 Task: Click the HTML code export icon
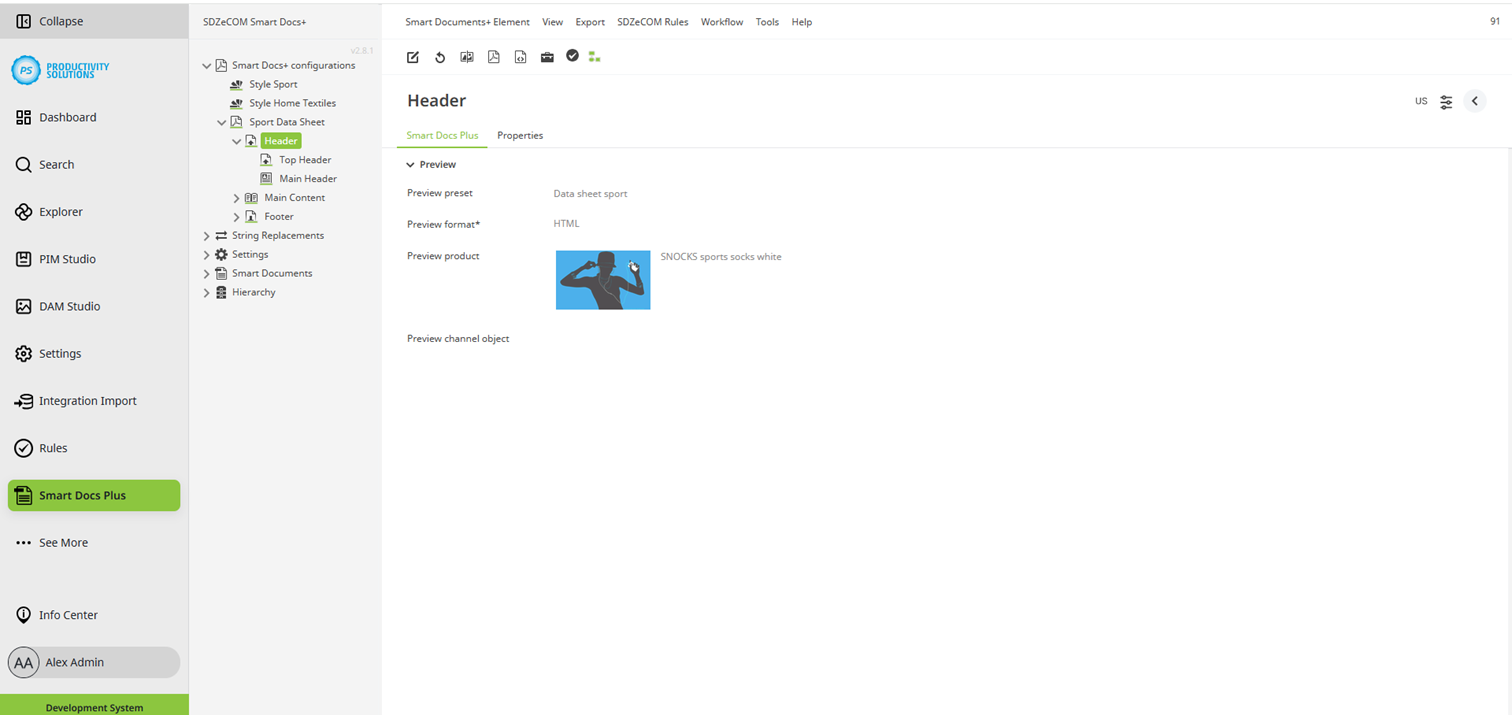tap(520, 57)
